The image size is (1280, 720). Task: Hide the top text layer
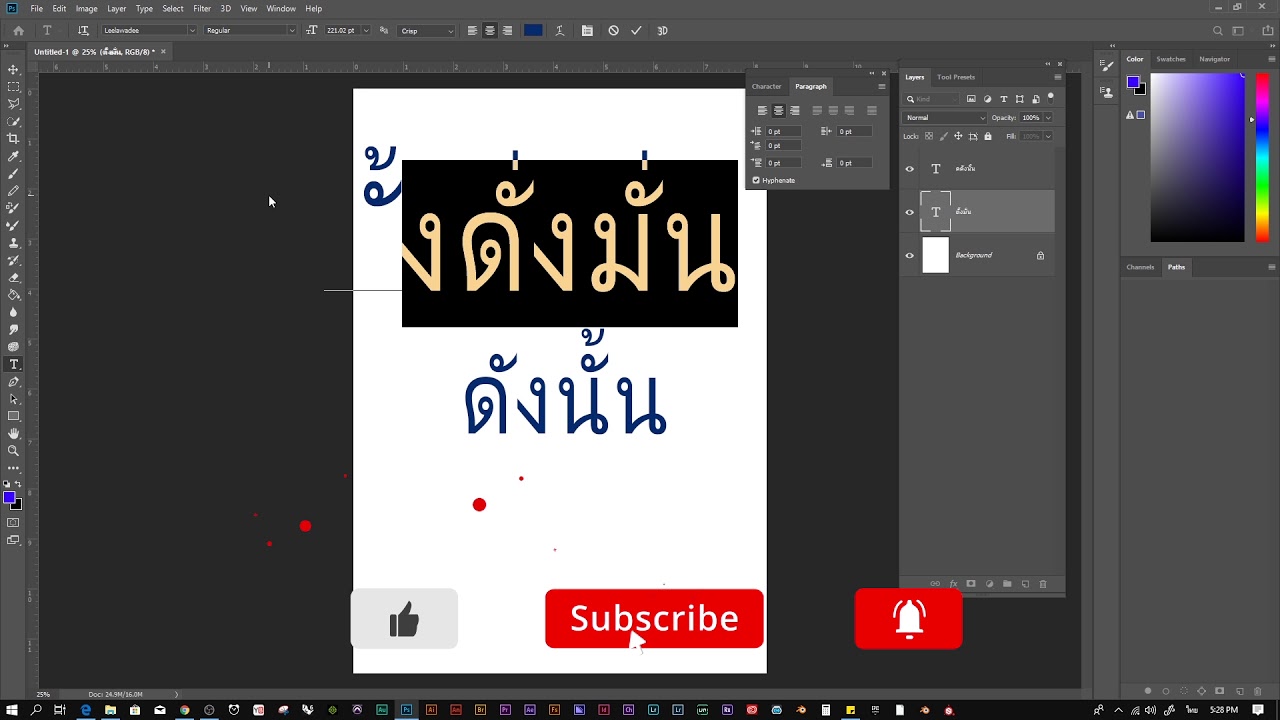tap(910, 169)
